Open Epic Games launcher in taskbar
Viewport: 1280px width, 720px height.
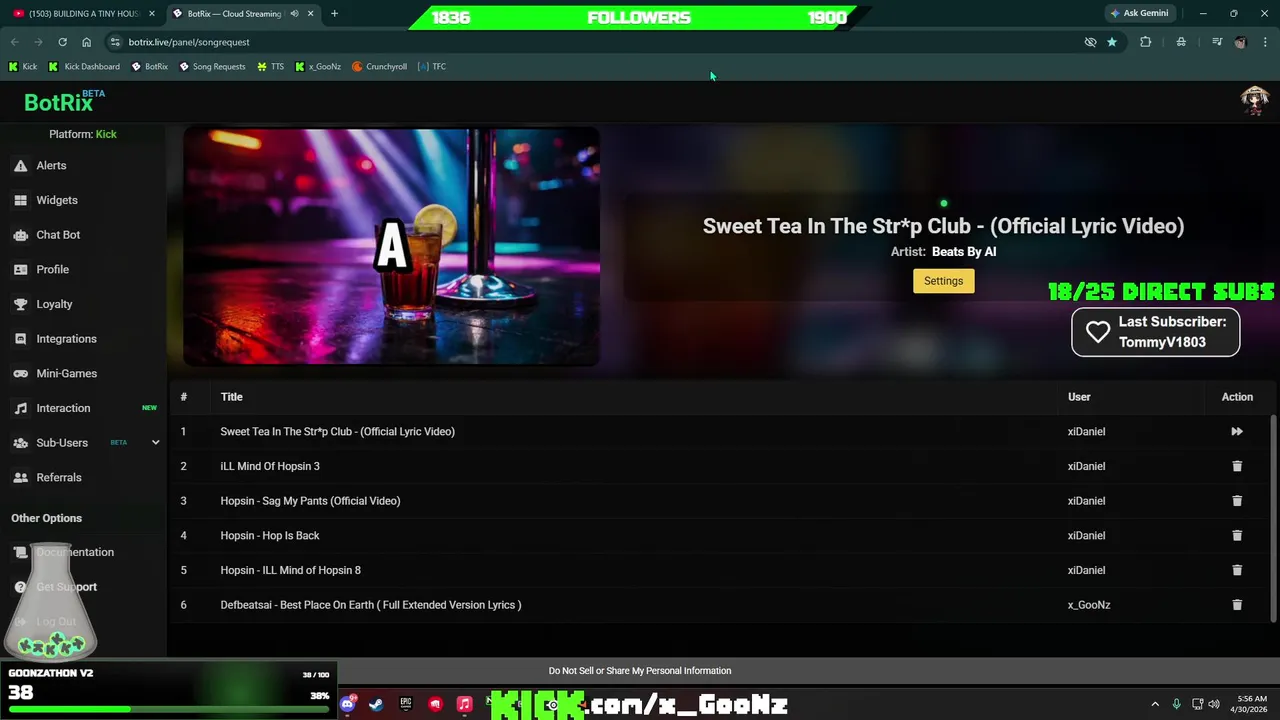(x=406, y=704)
